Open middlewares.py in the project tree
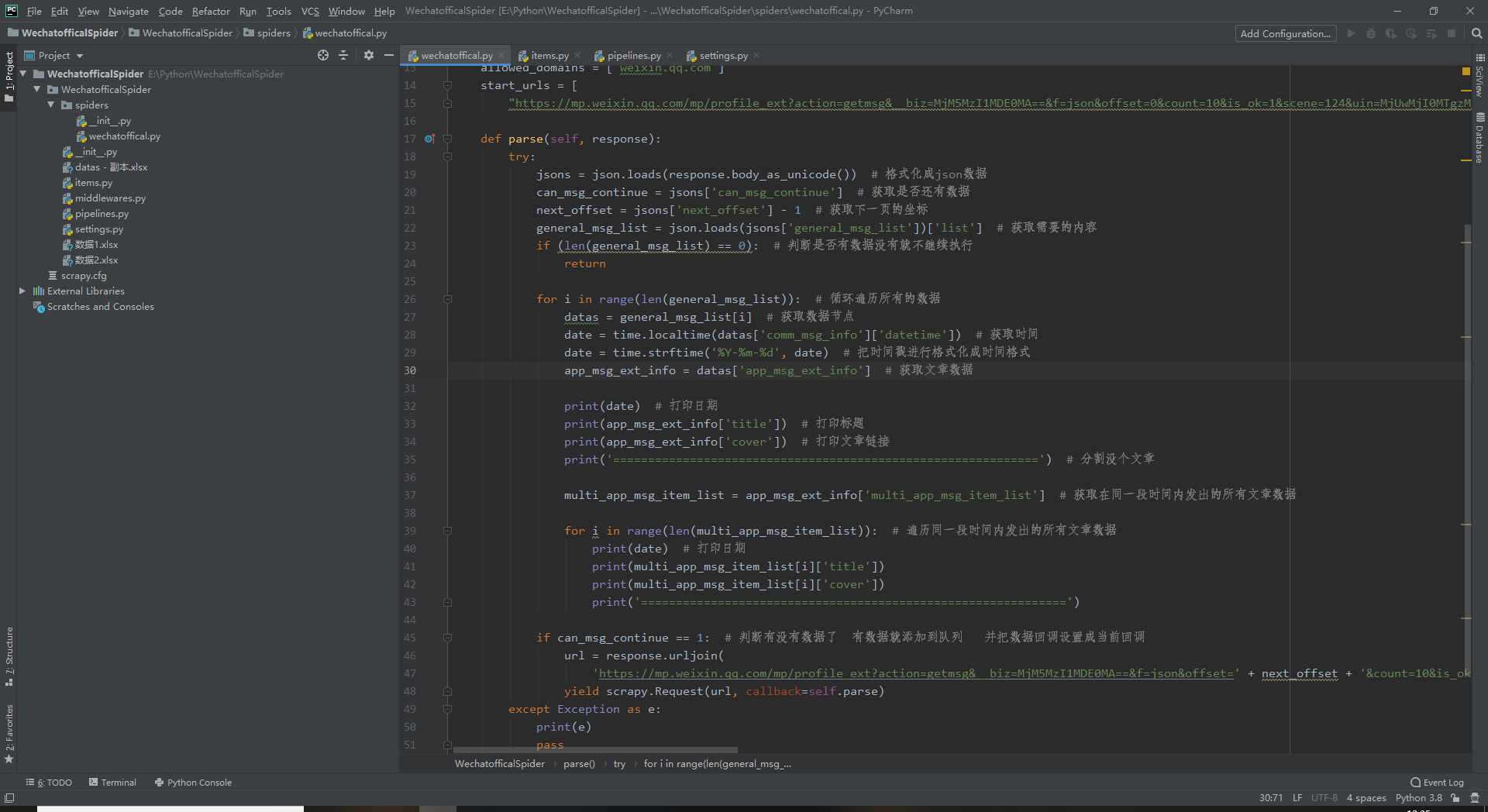The width and height of the screenshot is (1488, 812). click(x=110, y=198)
